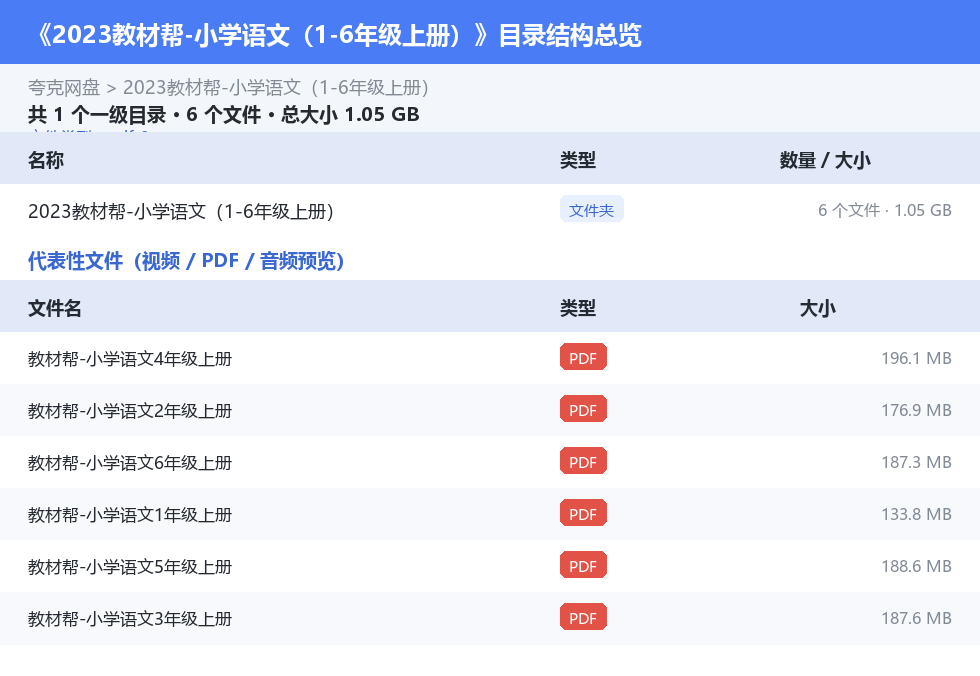The image size is (980, 676).
Task: Click the 名称 column header
Action: (46, 160)
